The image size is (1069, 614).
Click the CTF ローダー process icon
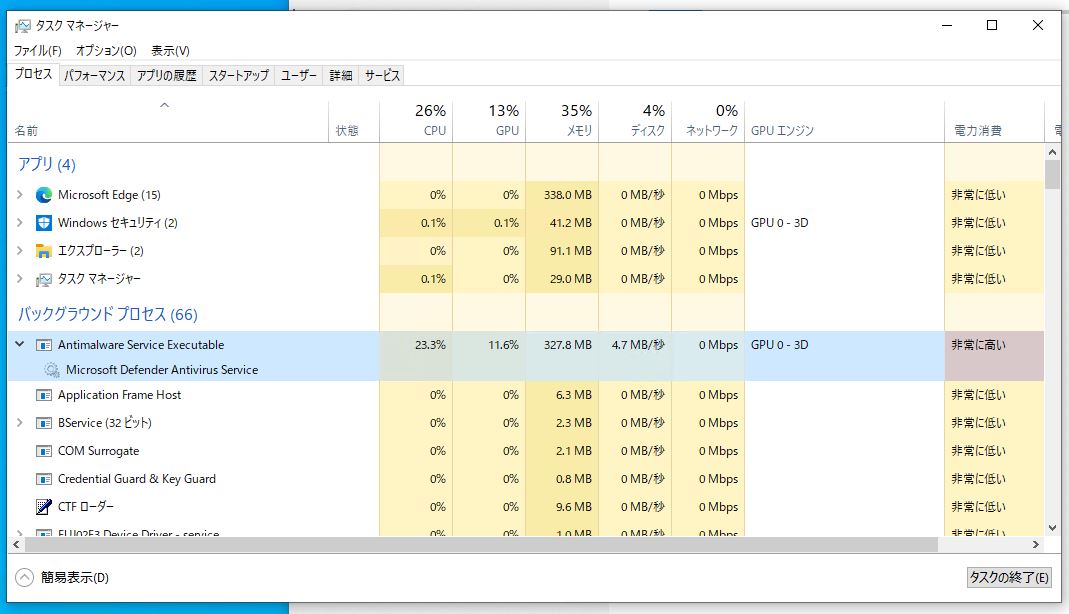(42, 507)
